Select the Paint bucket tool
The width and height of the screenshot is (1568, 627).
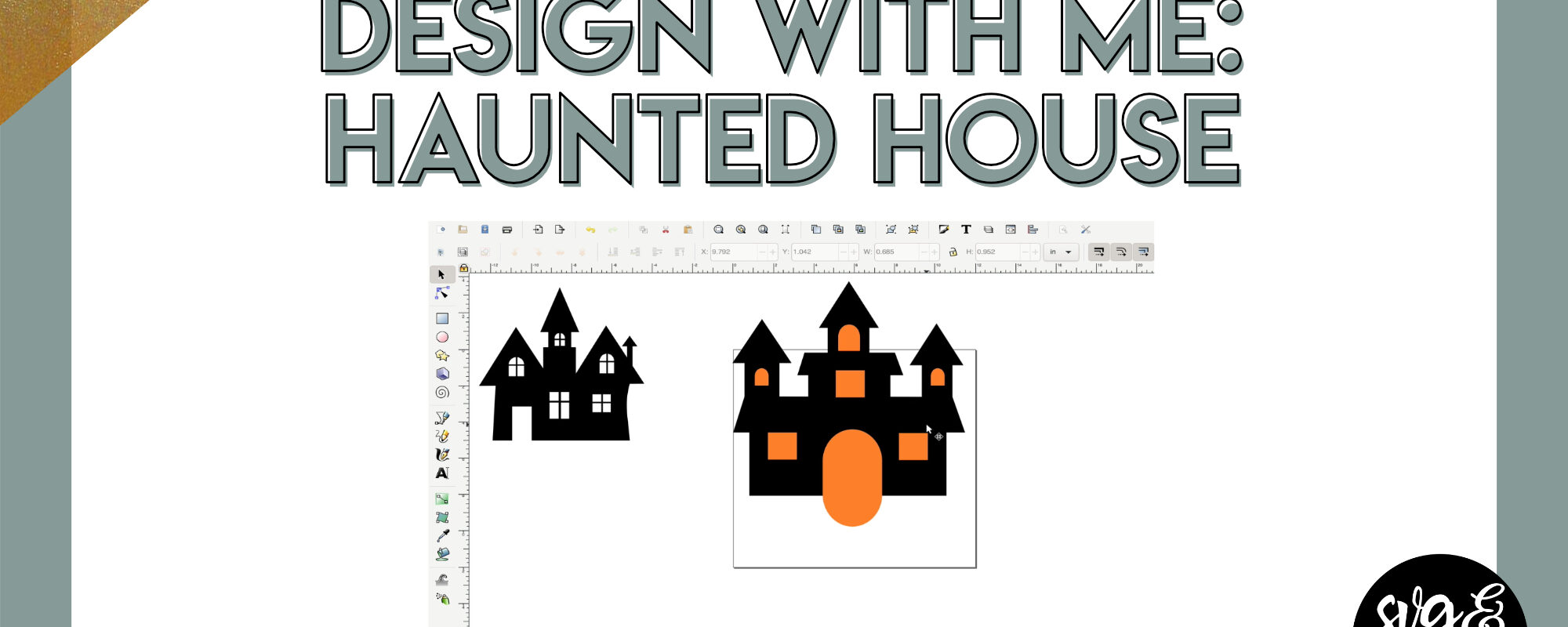(442, 554)
